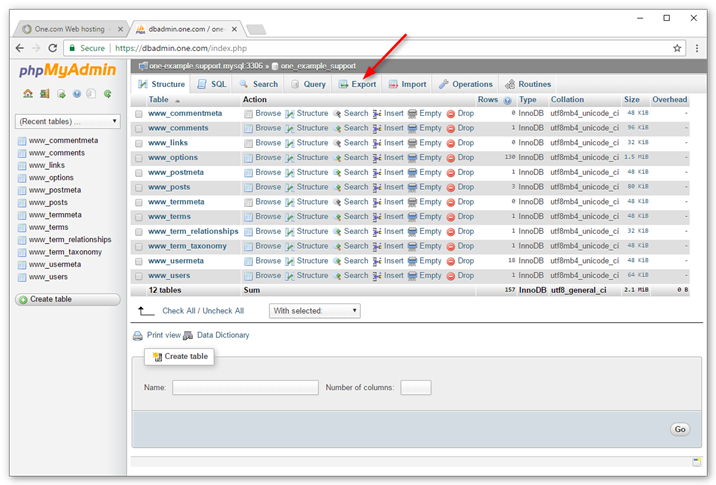The width and height of the screenshot is (716, 485).
Task: Open the Recent tables dropdown
Action: [x=68, y=121]
